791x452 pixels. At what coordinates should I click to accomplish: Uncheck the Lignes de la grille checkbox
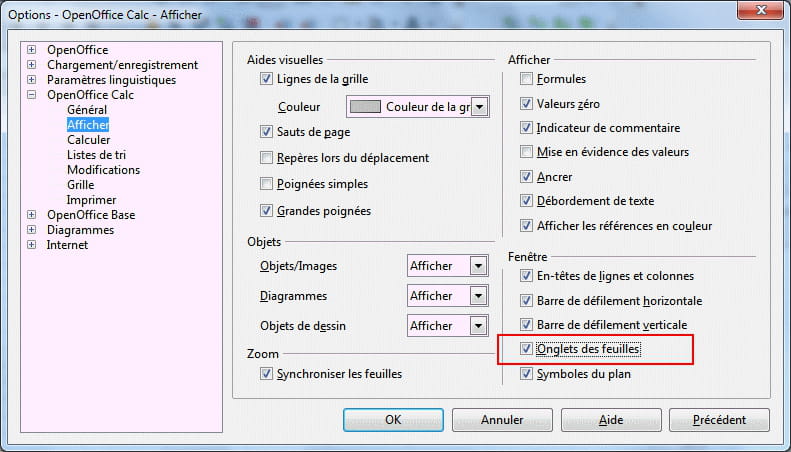(x=266, y=79)
